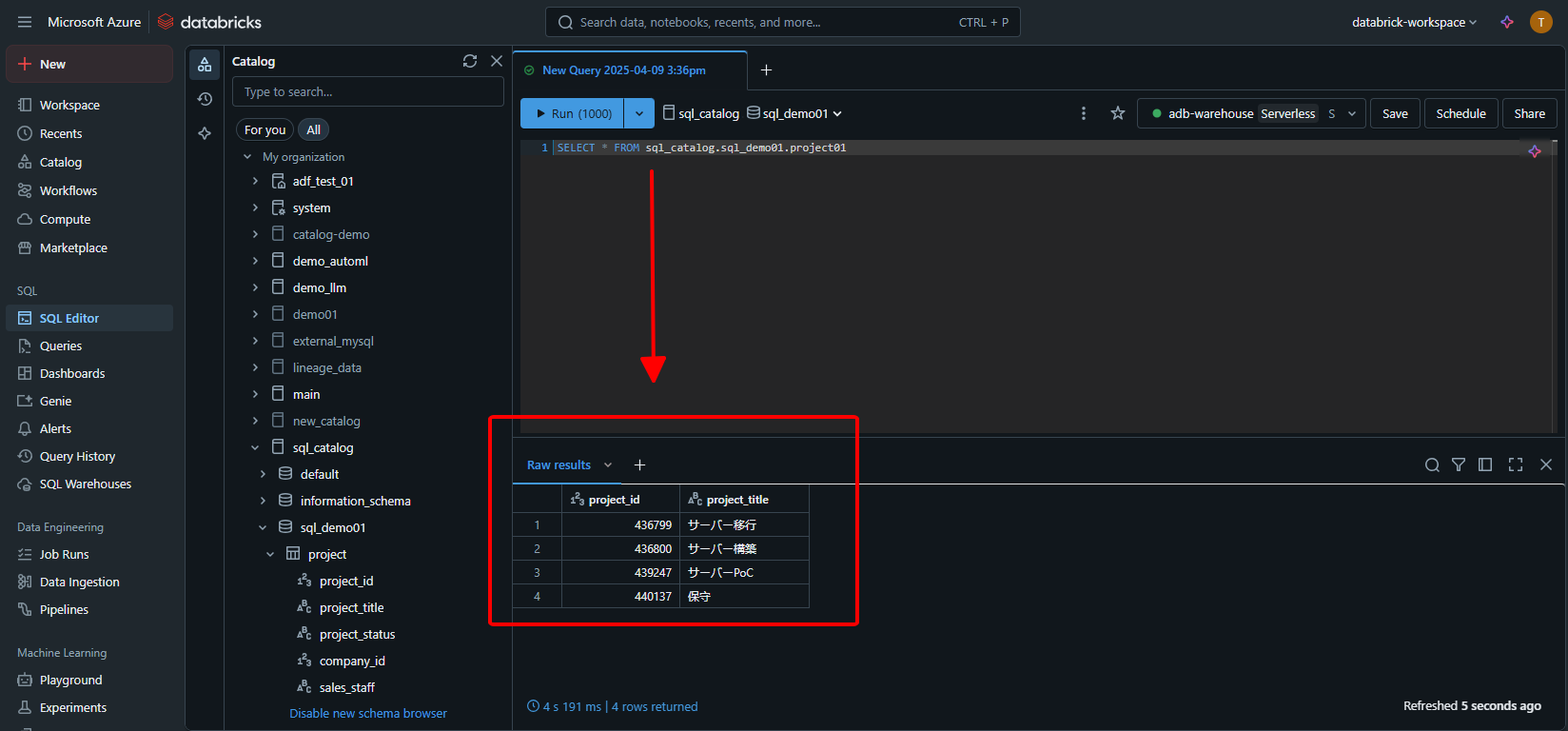Image resolution: width=1568 pixels, height=731 pixels.
Task: Open the sql_demo01 schema dropdown
Action: (x=793, y=113)
